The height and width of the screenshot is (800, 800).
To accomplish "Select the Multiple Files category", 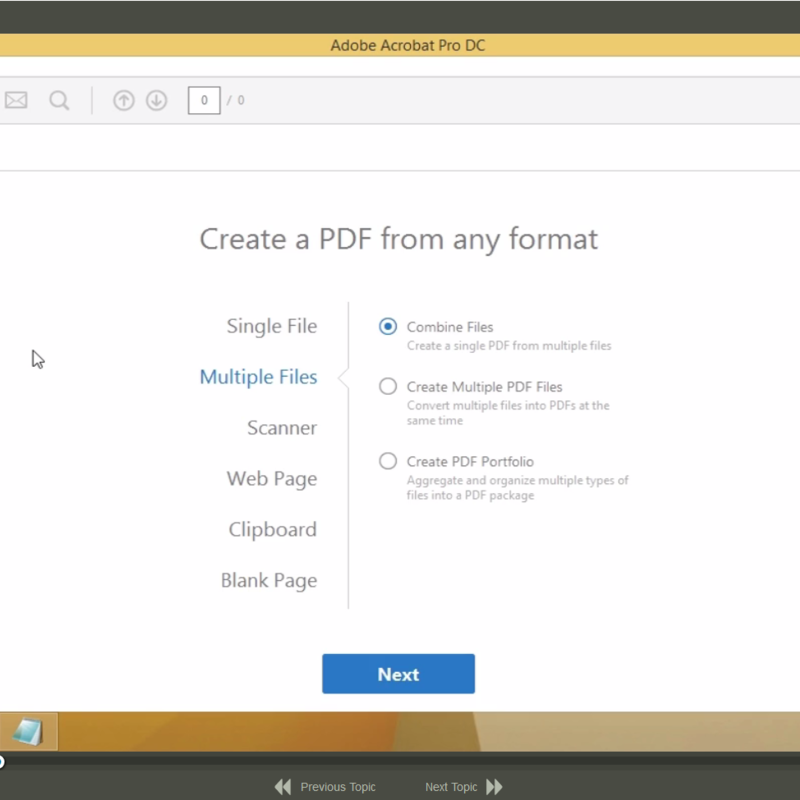I will pos(258,377).
